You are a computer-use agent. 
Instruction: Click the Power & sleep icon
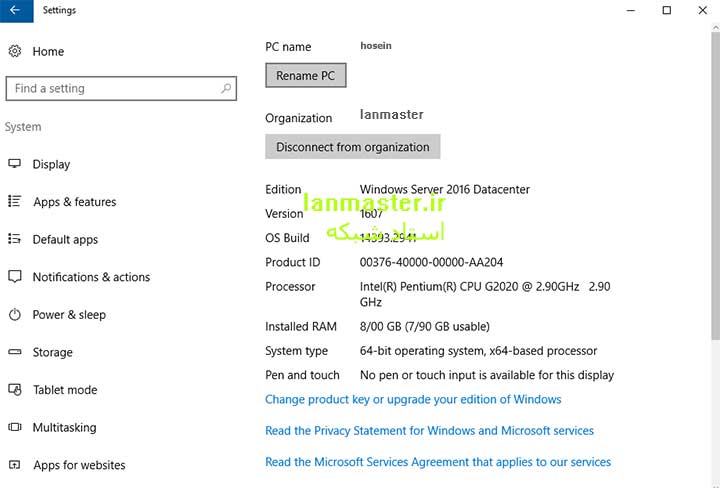[x=15, y=314]
